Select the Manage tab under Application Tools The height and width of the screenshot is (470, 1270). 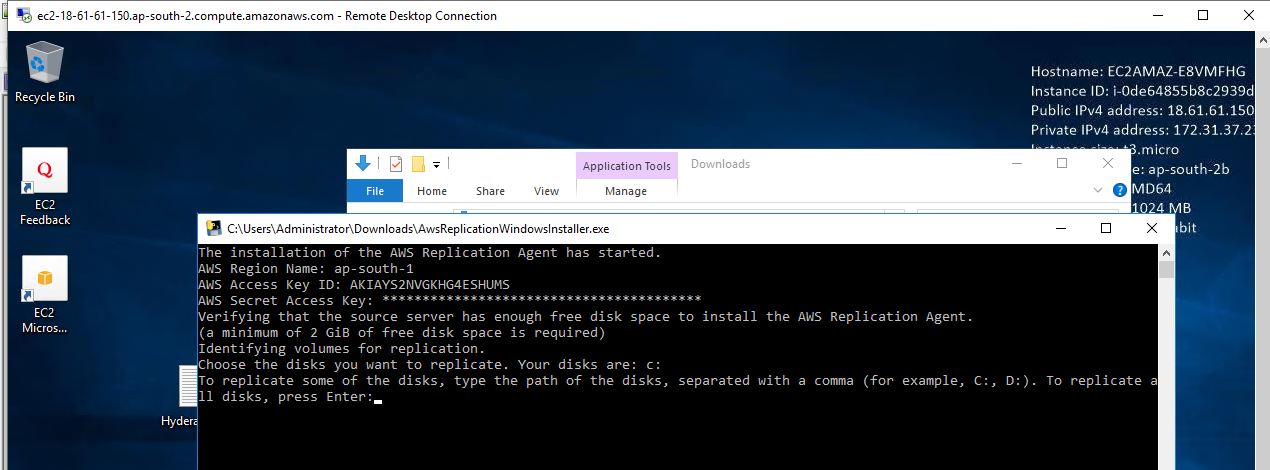(626, 191)
